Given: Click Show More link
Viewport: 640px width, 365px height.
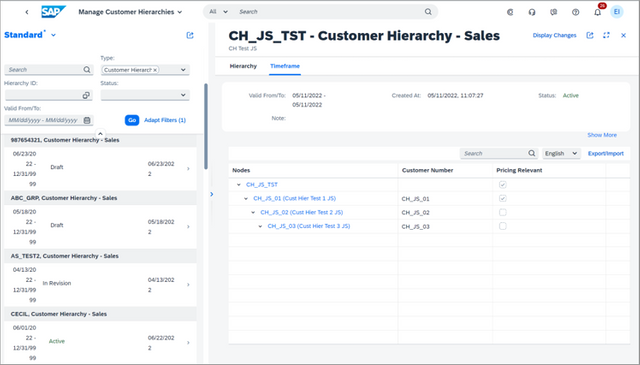Looking at the screenshot, I should 602,135.
